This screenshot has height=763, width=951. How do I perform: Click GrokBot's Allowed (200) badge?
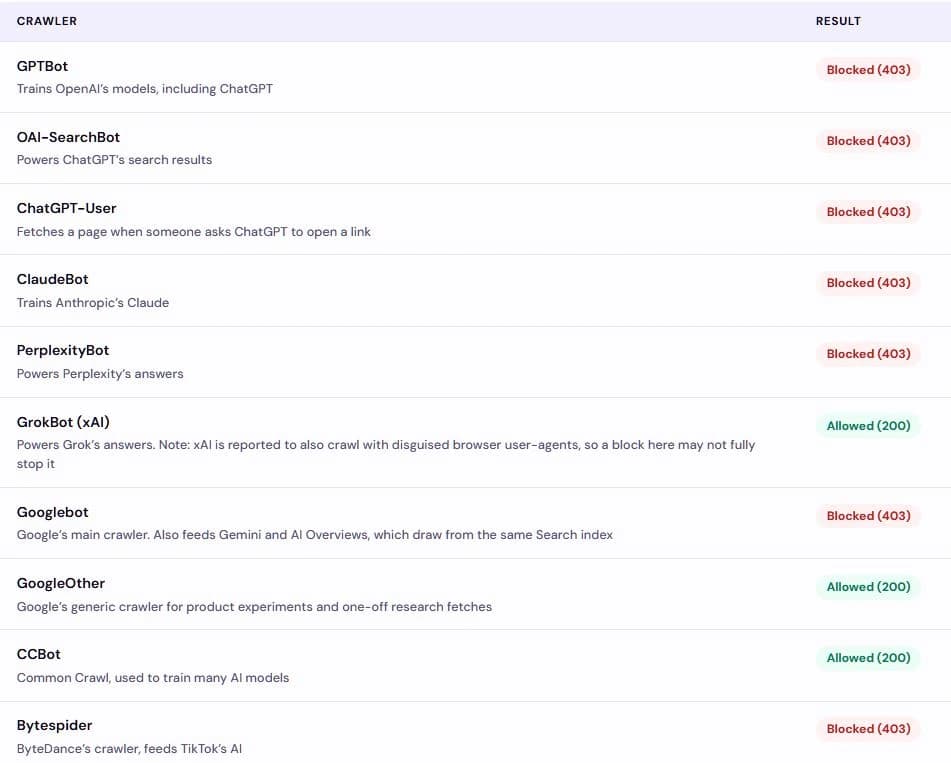tap(868, 426)
